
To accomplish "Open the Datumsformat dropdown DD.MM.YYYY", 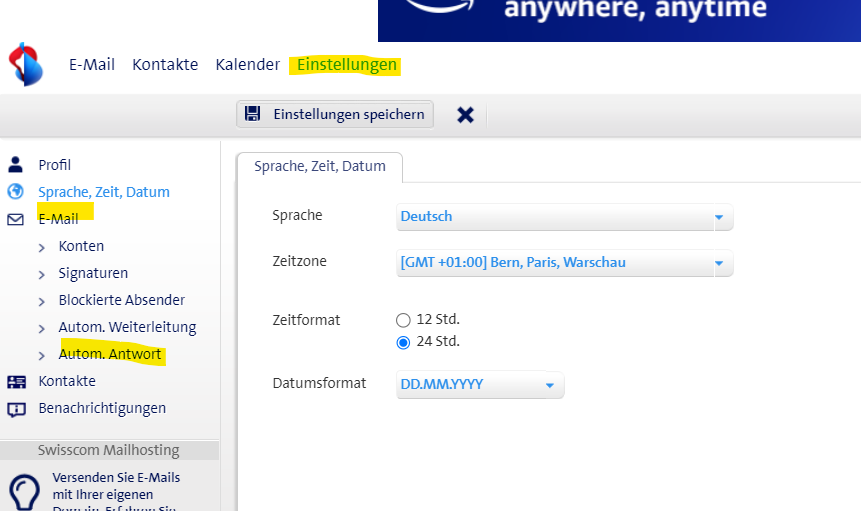I will [x=480, y=385].
